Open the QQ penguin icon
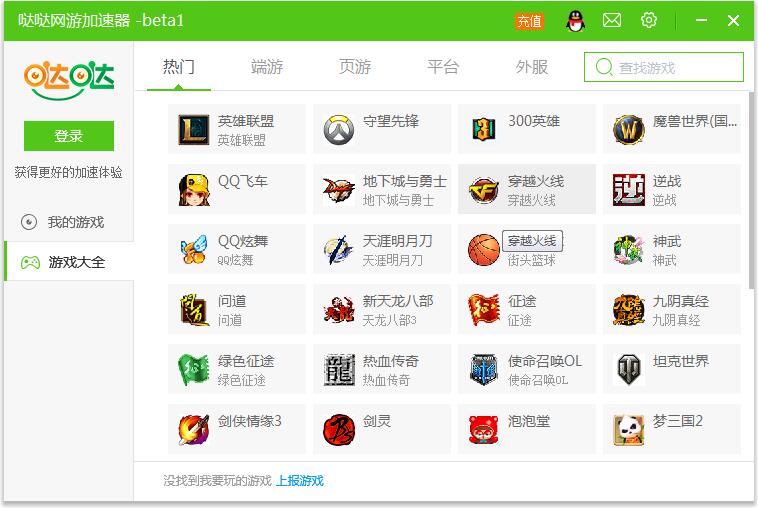The image size is (758, 508). (x=575, y=21)
